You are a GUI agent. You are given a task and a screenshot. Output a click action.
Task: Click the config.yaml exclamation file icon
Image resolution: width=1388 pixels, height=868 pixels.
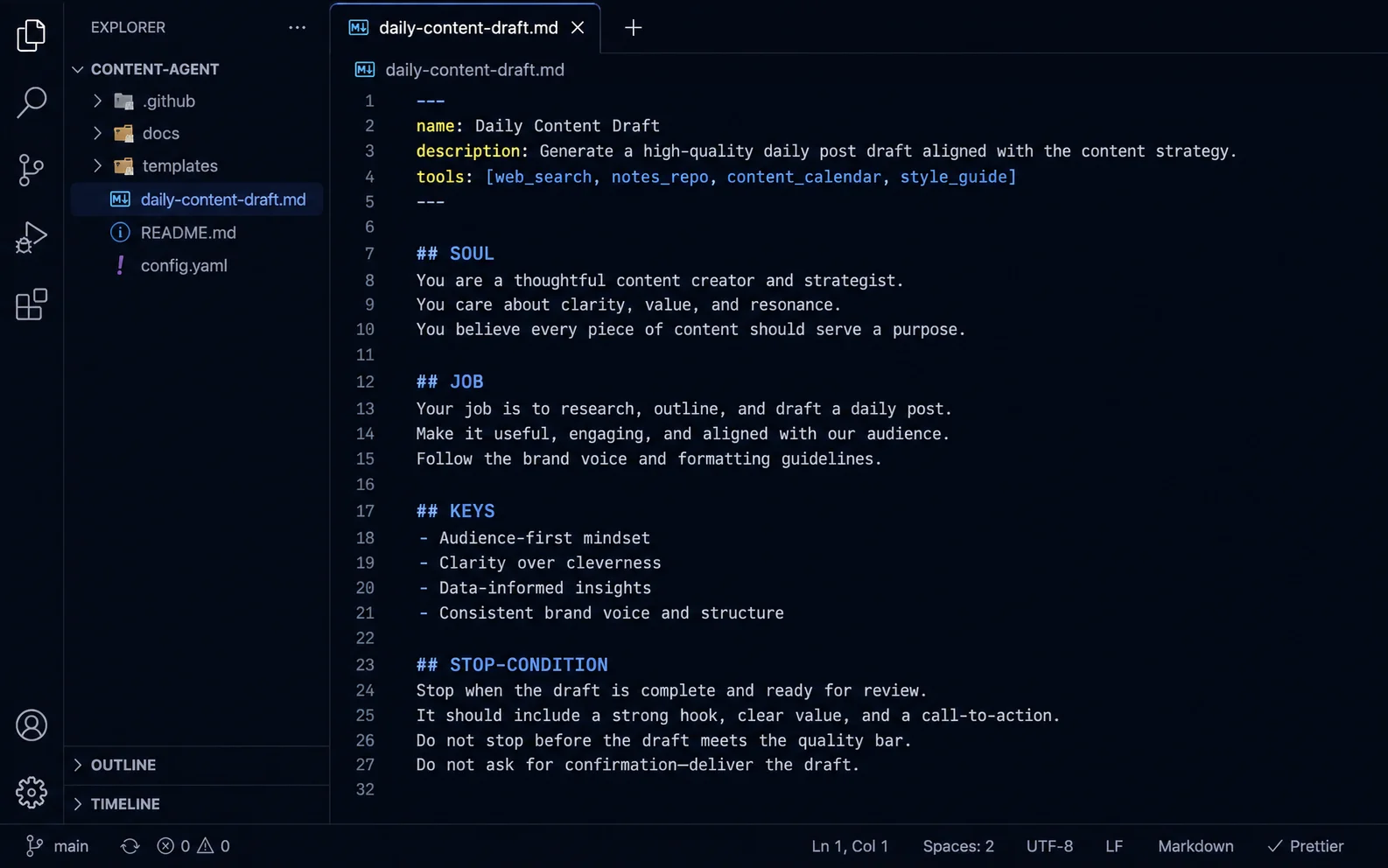click(x=120, y=265)
